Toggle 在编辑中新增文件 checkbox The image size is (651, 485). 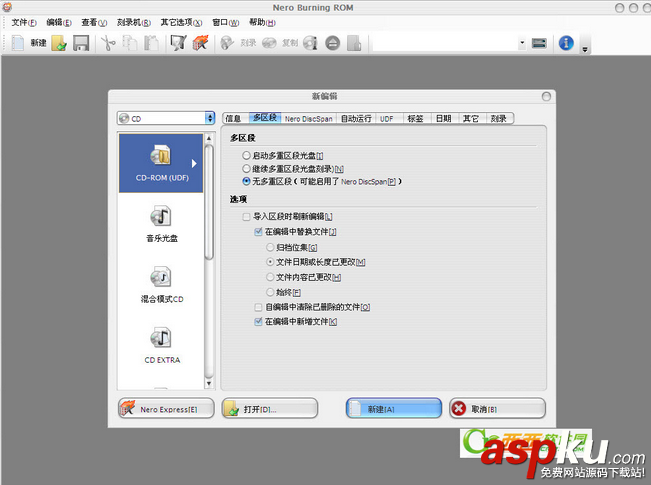pos(258,321)
